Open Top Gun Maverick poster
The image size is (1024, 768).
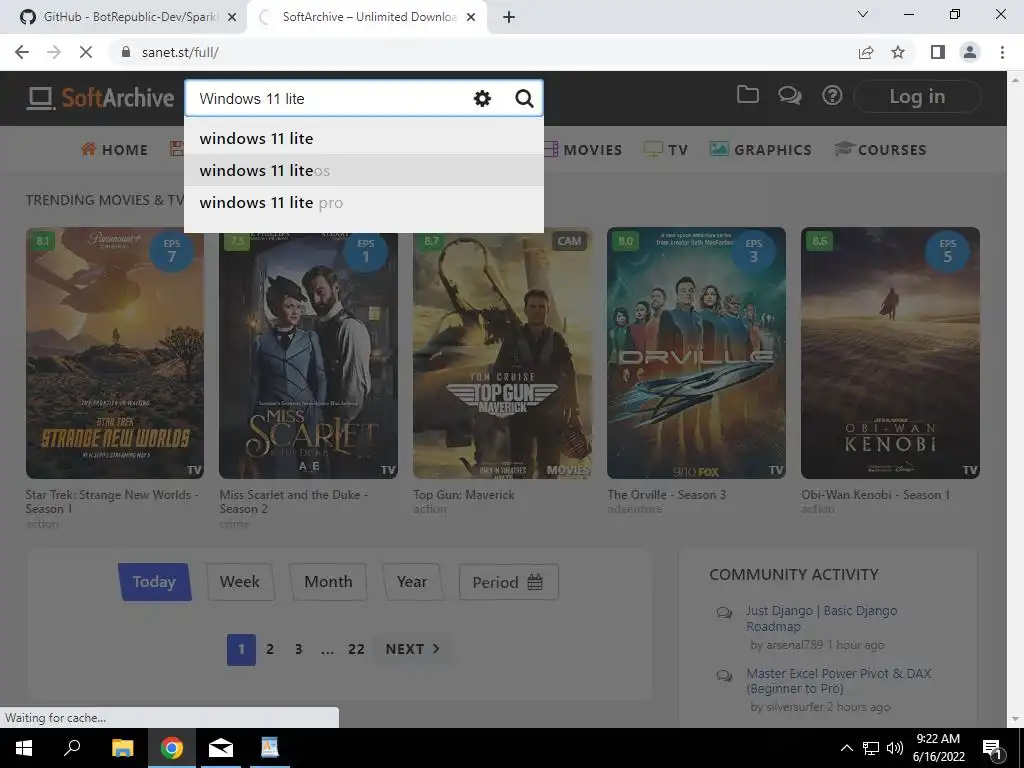tap(502, 353)
